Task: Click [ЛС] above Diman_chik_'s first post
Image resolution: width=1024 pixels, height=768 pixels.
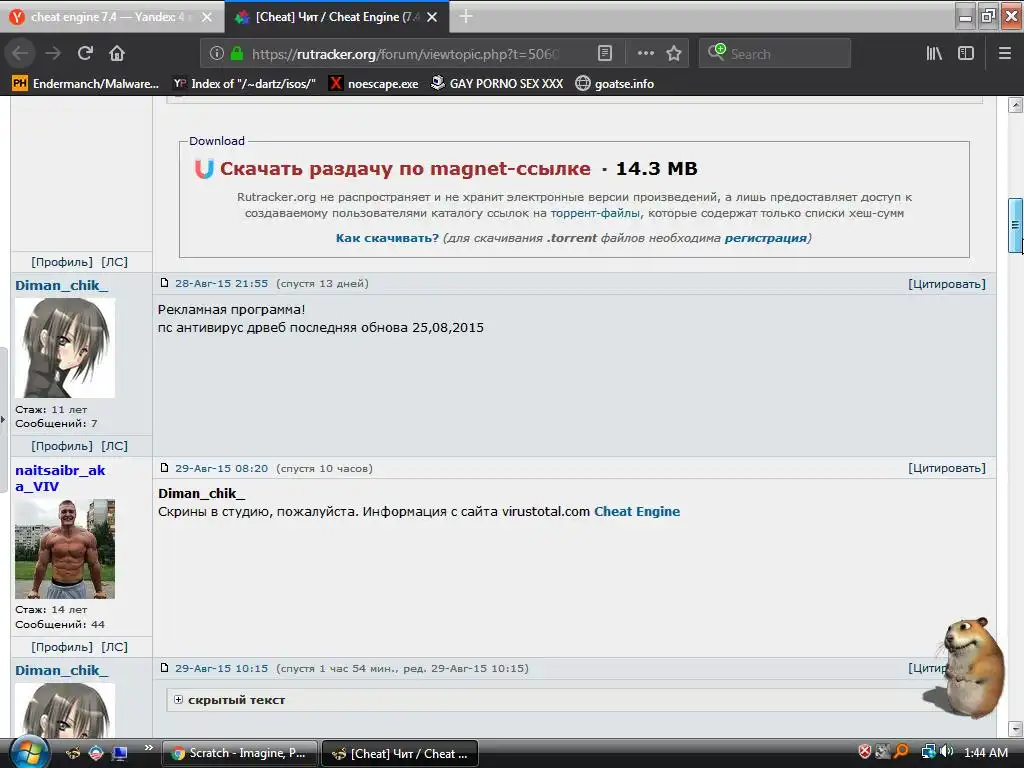Action: pyautogui.click(x=114, y=262)
